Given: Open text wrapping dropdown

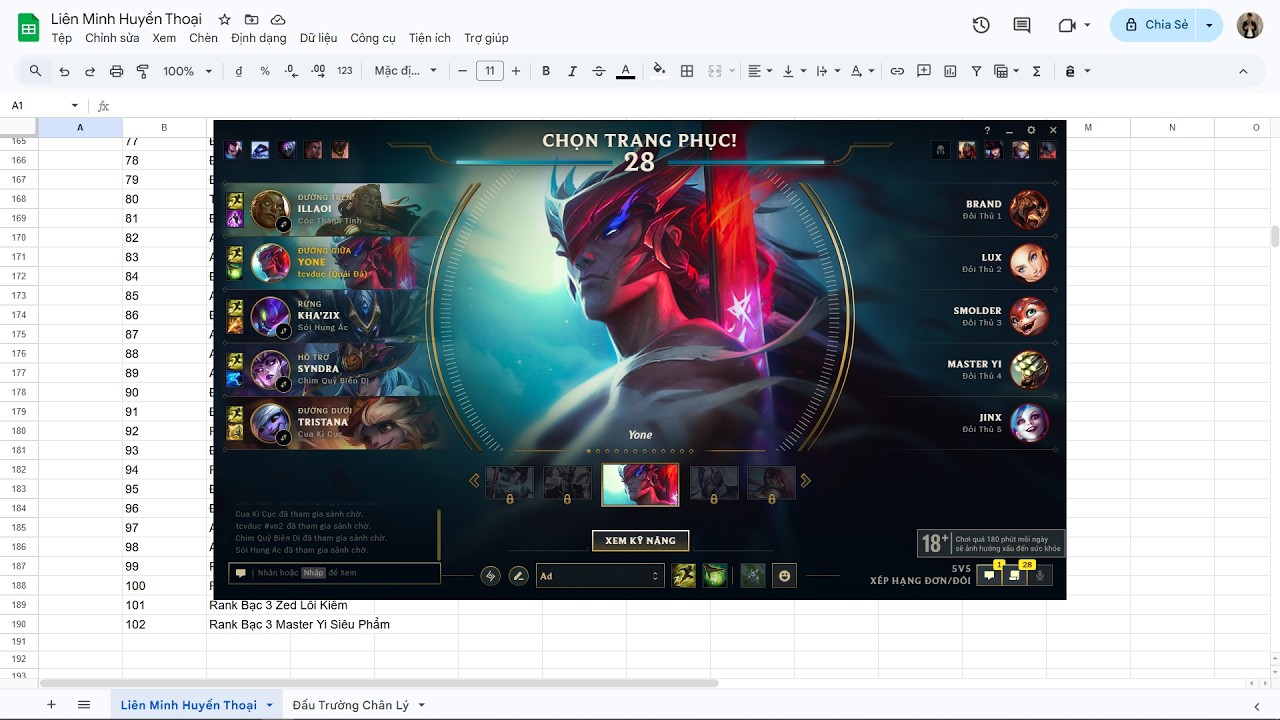Looking at the screenshot, I should point(827,71).
